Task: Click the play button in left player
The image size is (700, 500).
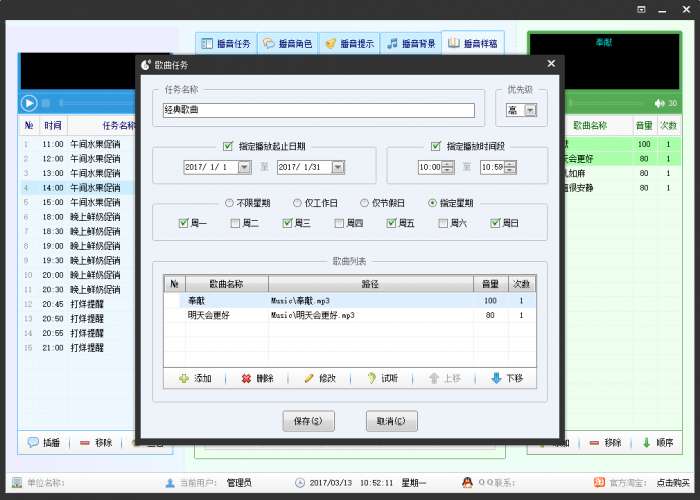Action: [x=29, y=103]
